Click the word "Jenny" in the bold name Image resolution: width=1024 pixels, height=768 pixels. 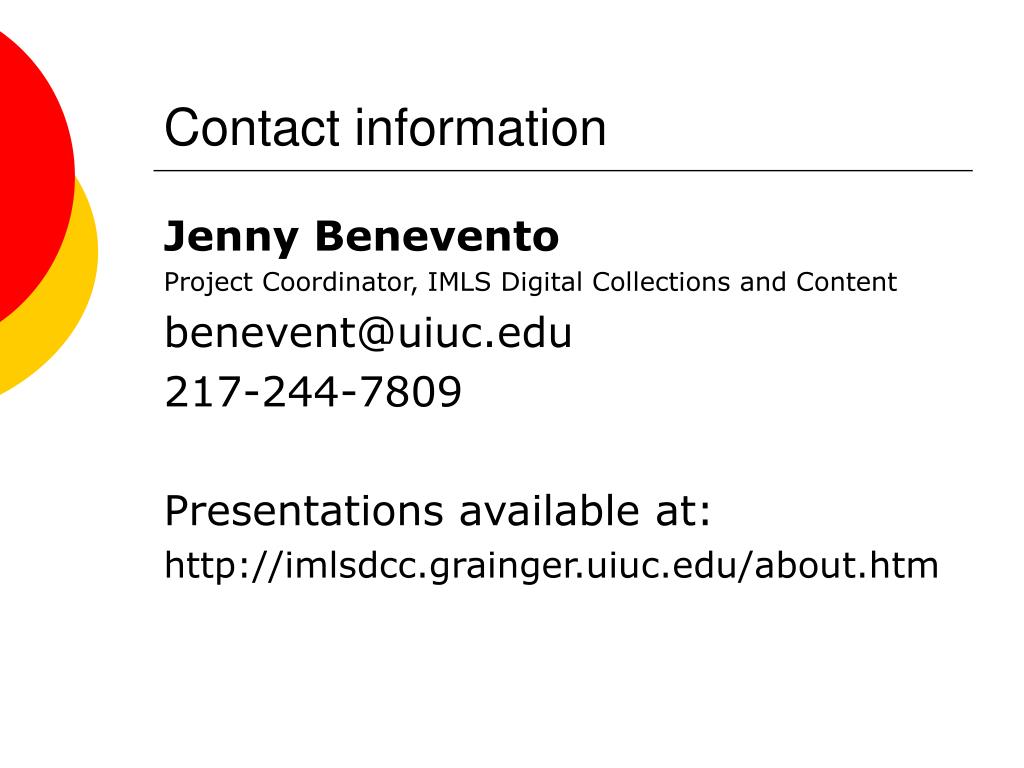coord(231,237)
